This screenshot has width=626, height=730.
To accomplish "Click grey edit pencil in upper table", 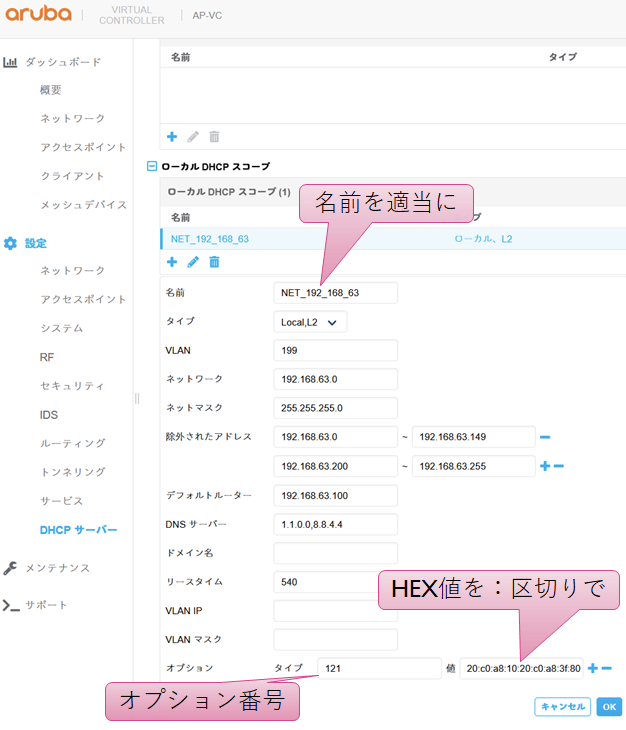I will point(193,136).
